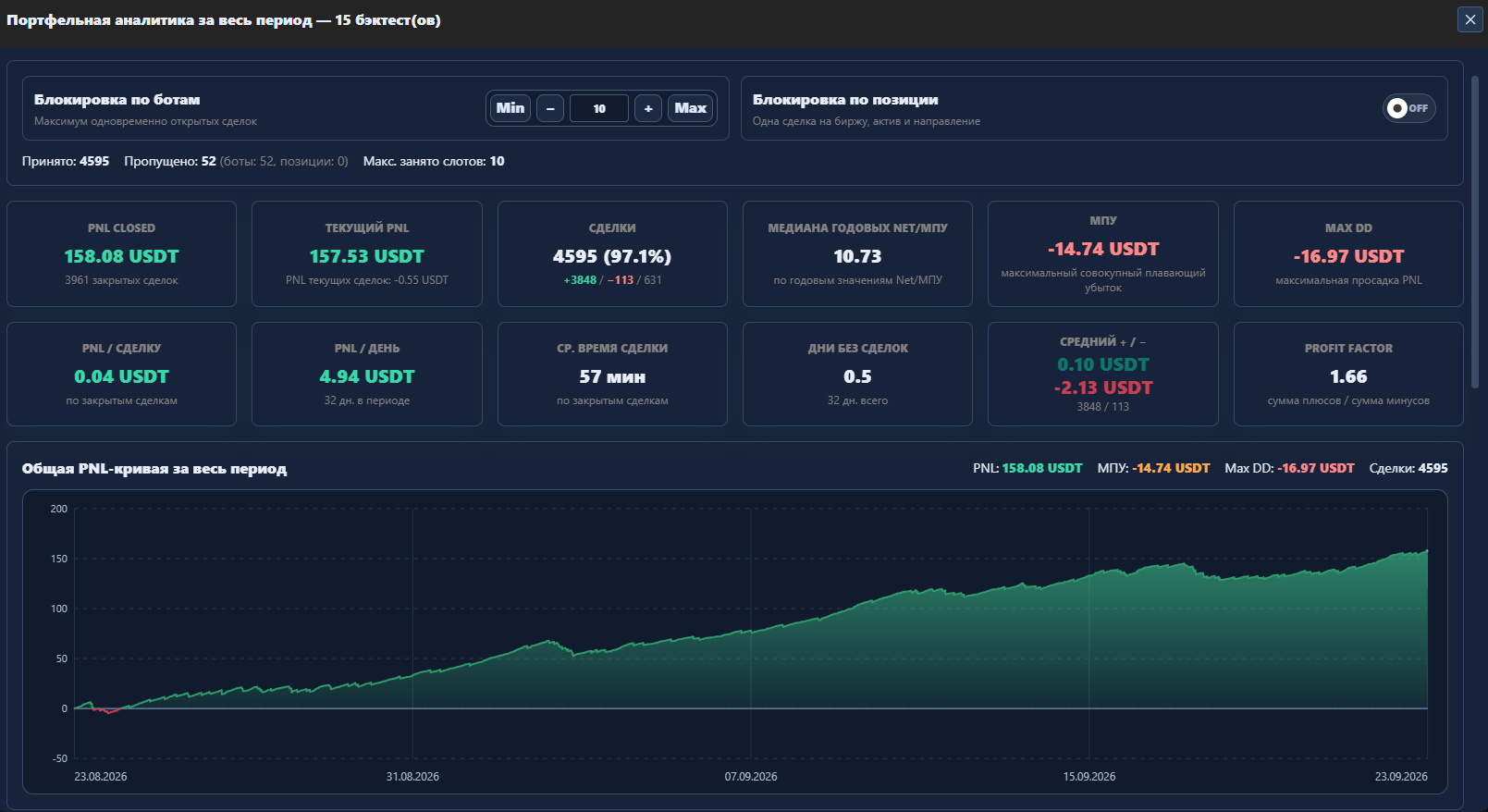This screenshot has width=1488, height=812.
Task: Click the Блокировка по позиции heading
Action: pyautogui.click(x=845, y=100)
